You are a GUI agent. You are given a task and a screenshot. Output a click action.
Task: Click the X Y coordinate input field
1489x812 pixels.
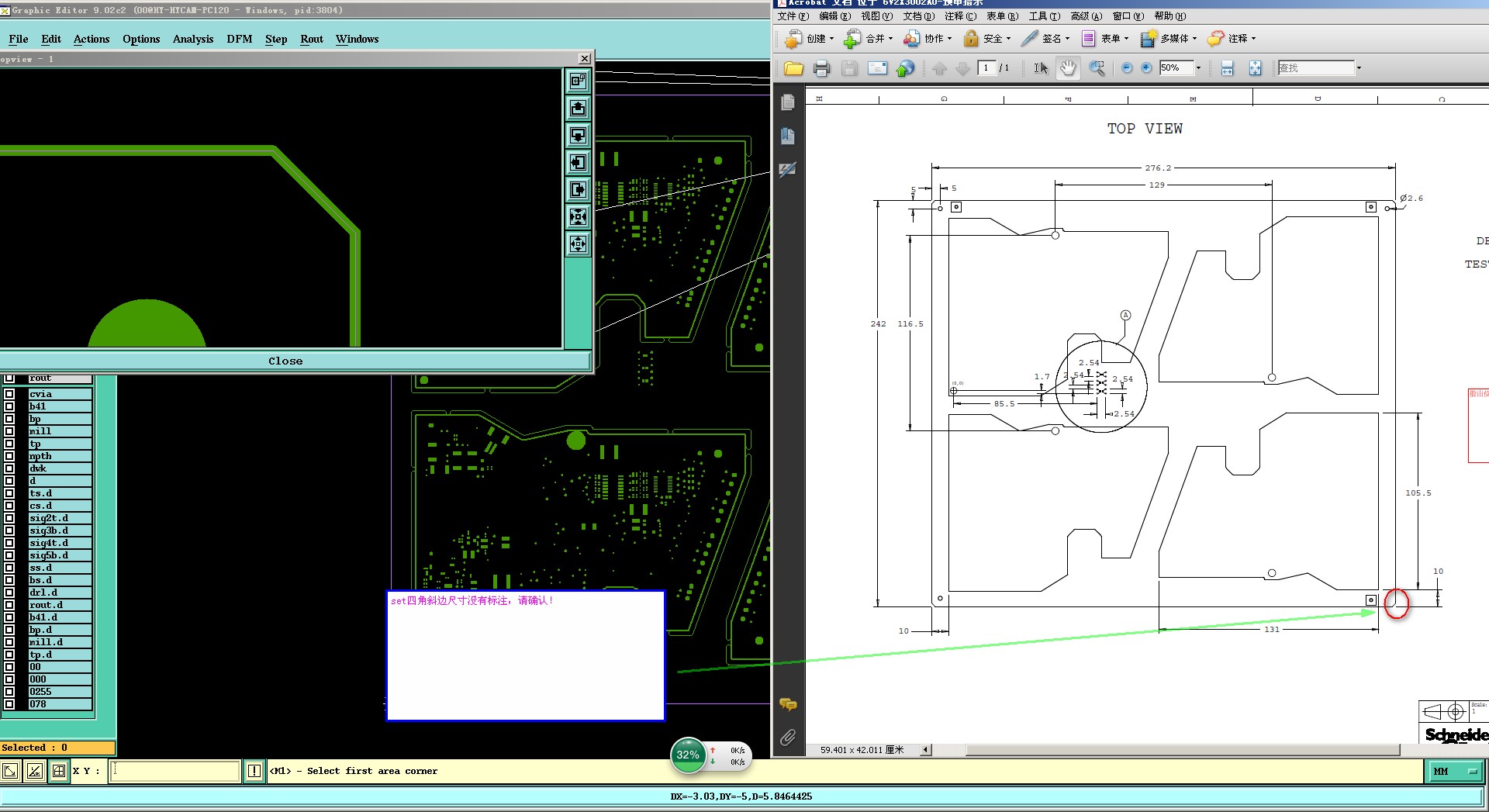click(x=175, y=771)
